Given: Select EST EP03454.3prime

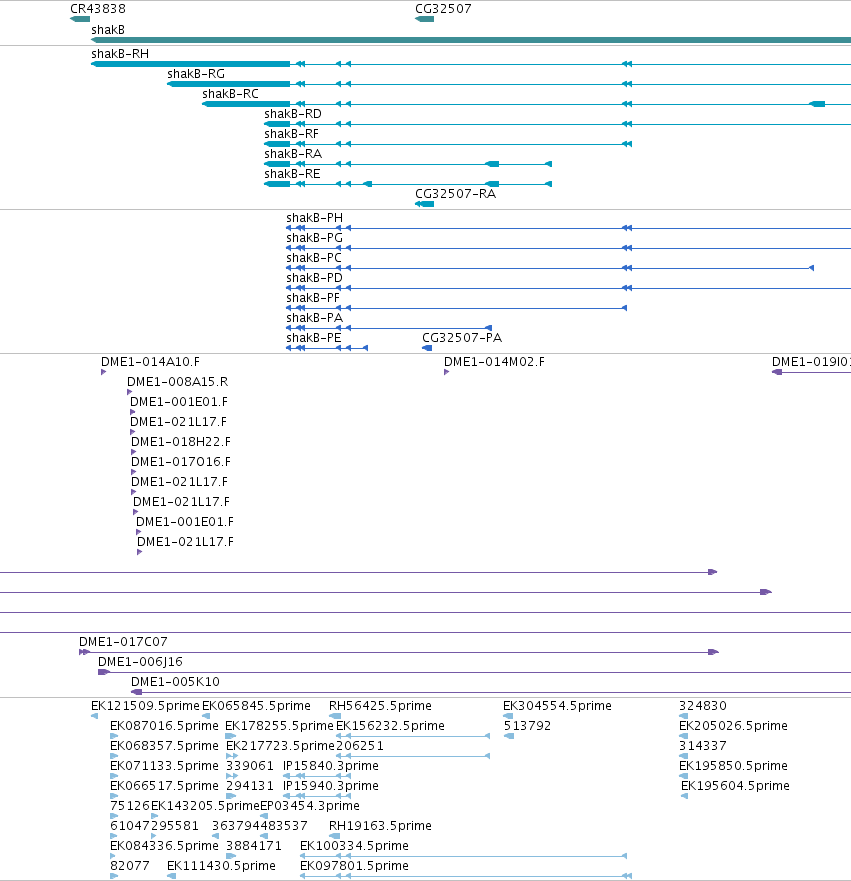Looking at the screenshot, I should click(264, 816).
